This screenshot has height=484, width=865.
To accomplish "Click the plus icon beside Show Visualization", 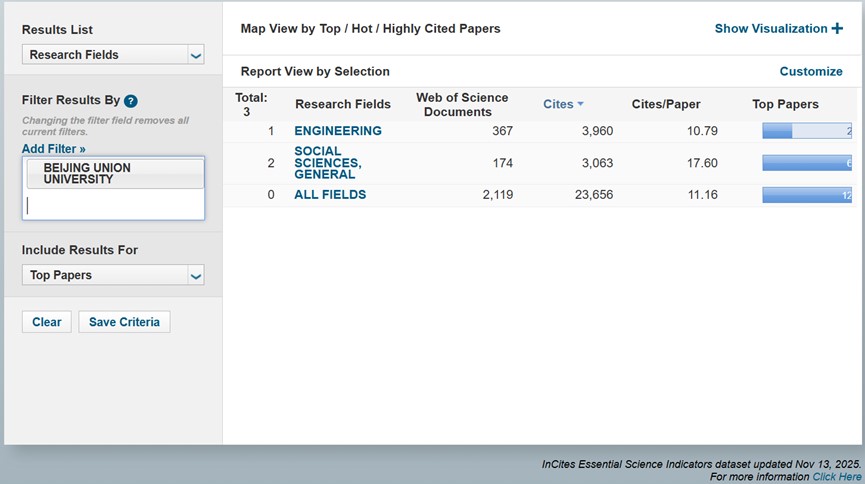I will tap(837, 29).
